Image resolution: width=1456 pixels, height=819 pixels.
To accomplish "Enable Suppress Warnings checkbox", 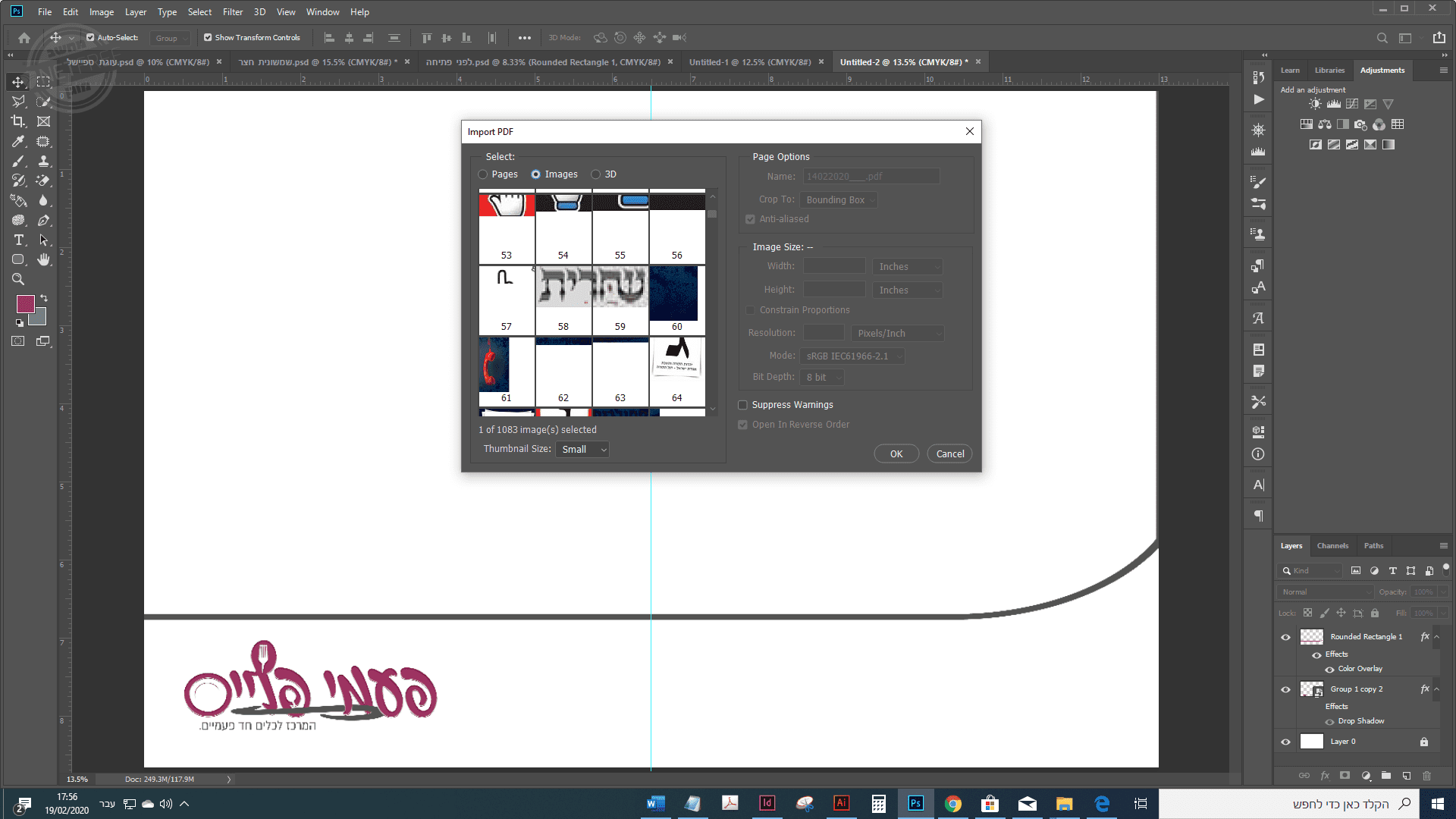I will pos(743,405).
